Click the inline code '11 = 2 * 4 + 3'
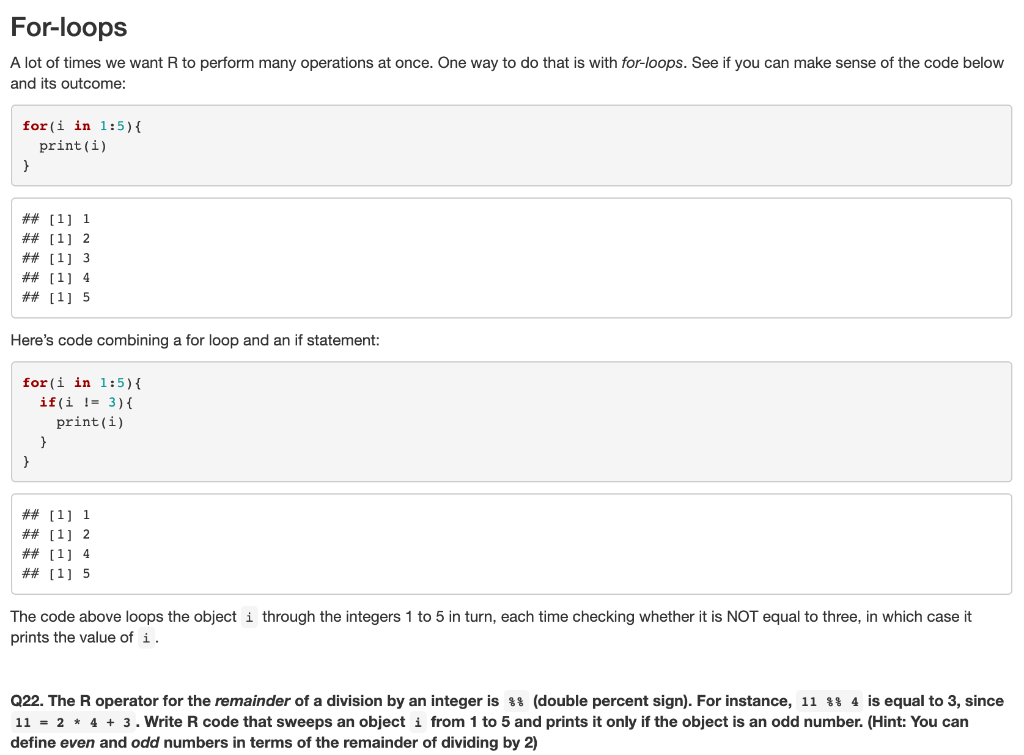The height and width of the screenshot is (755, 1024). click(73, 722)
